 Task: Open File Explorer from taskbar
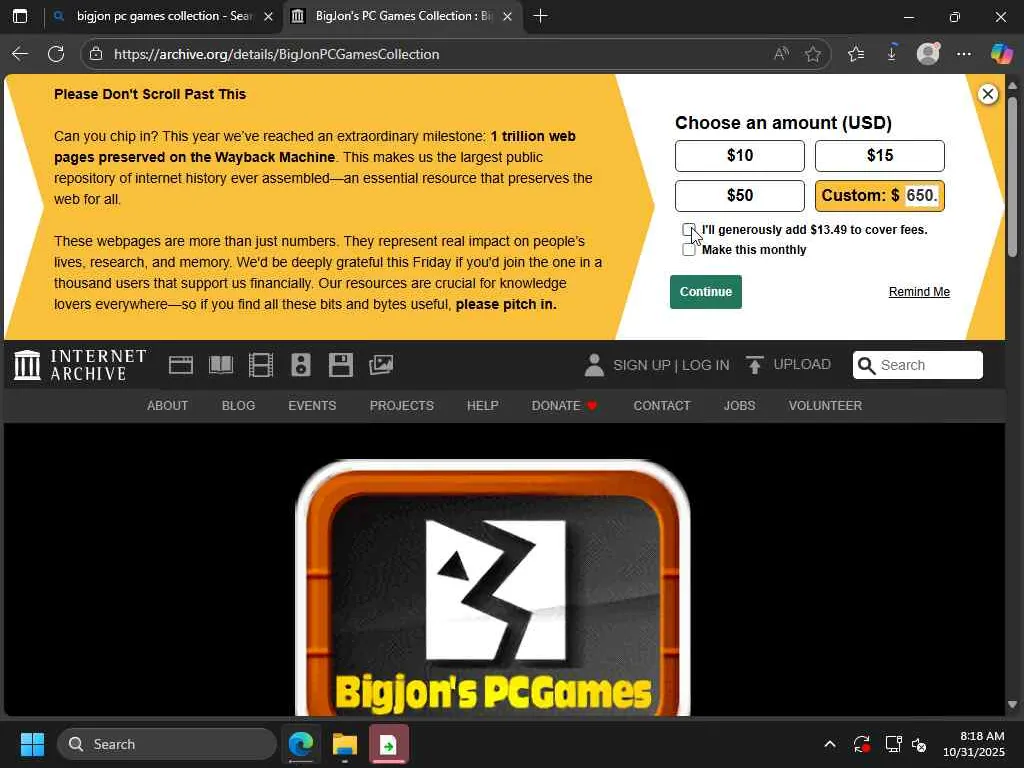coord(344,744)
